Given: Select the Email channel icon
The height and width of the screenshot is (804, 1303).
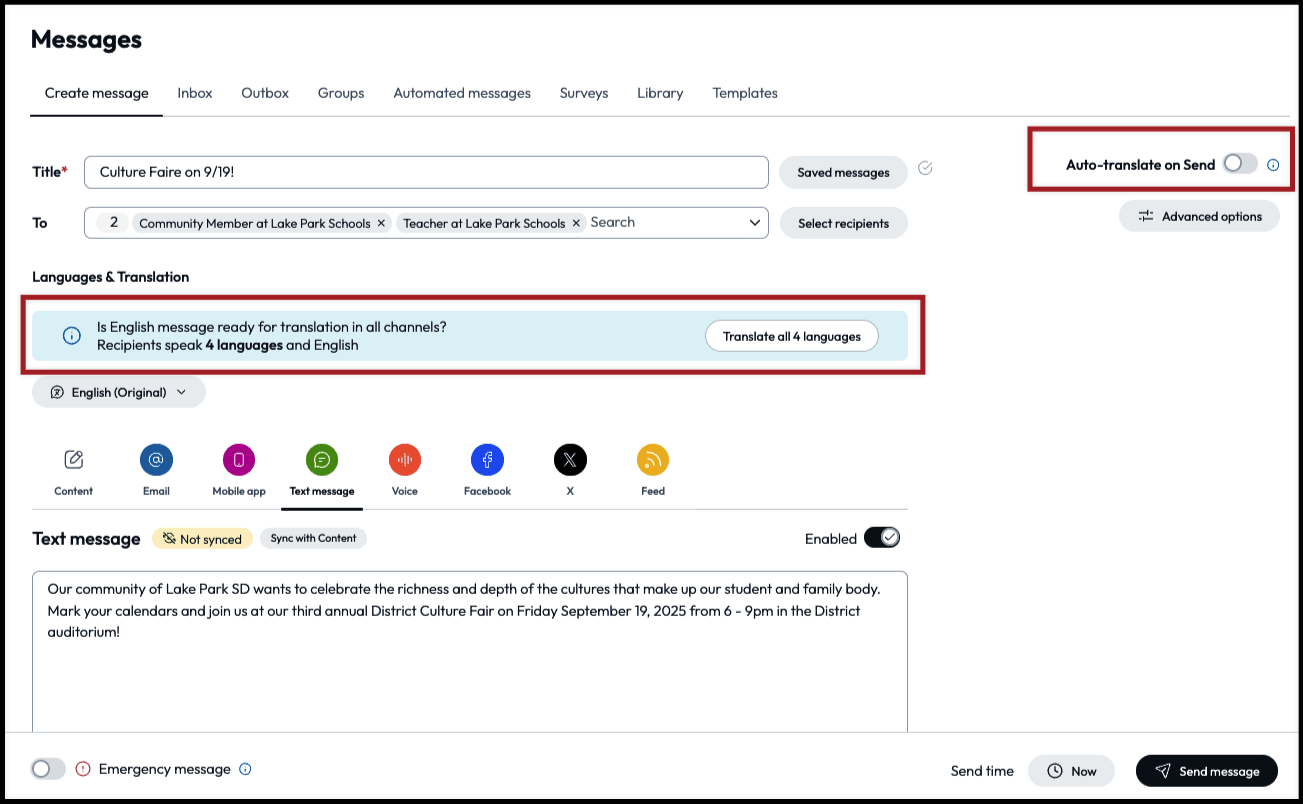Looking at the screenshot, I should click(x=156, y=459).
